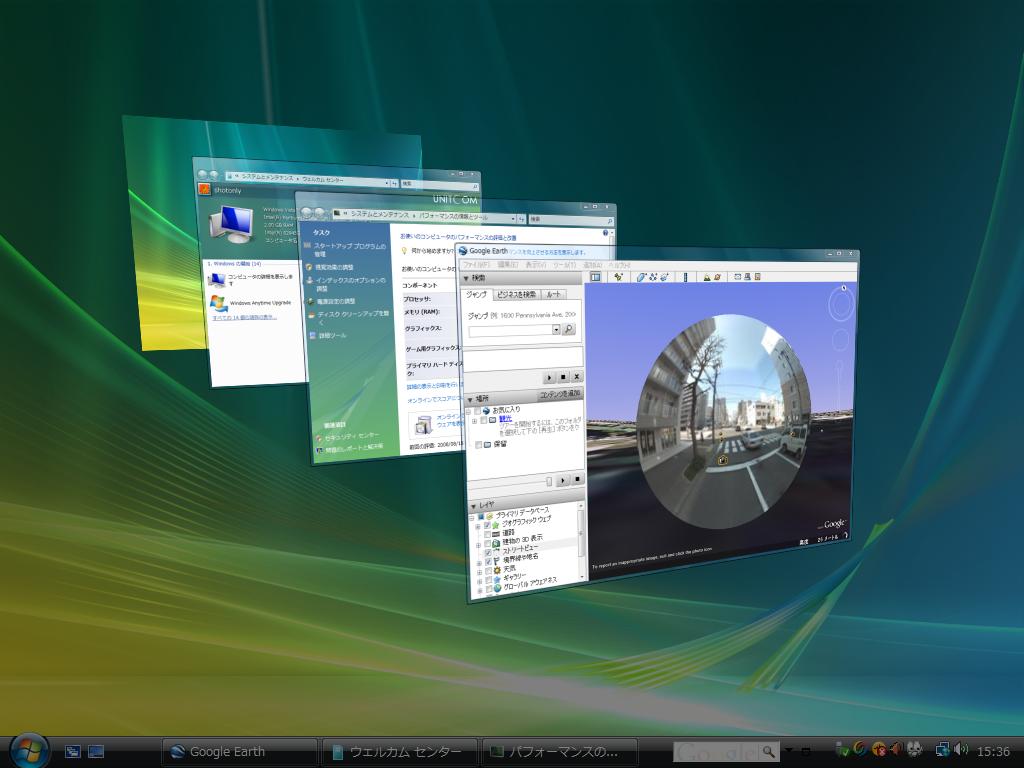Toggle the ストリートビュー layer checkbox
Viewport: 1024px width, 768px height.
click(x=488, y=553)
